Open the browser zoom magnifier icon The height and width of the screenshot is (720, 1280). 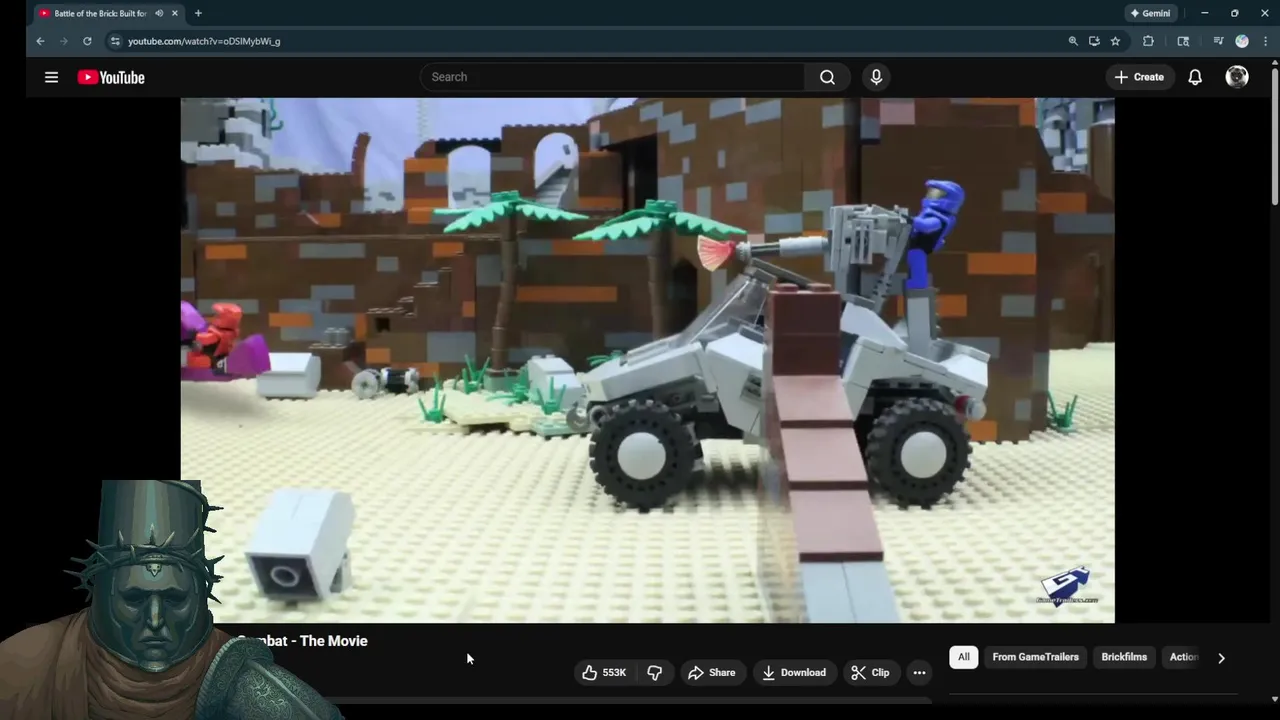pos(1073,41)
